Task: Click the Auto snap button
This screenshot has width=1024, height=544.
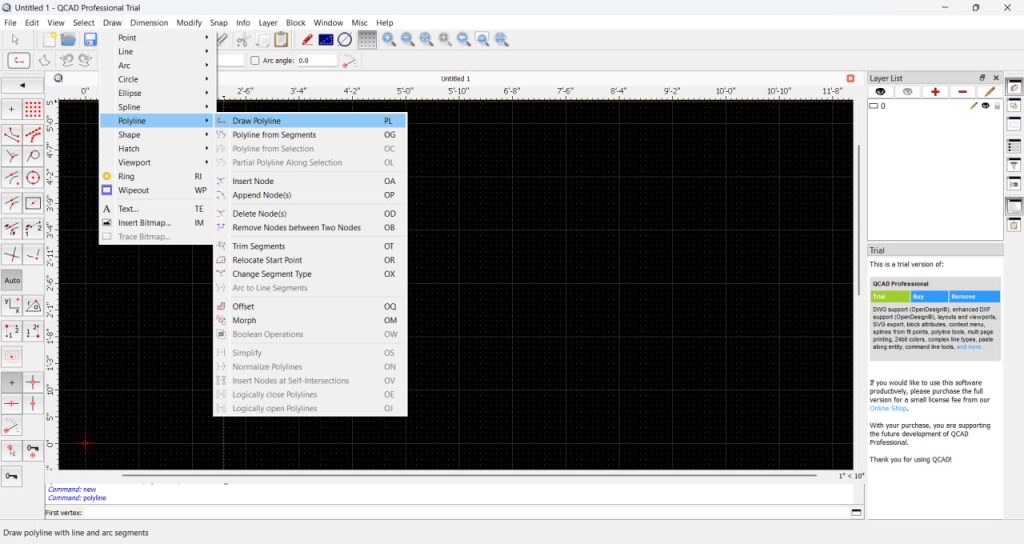Action: pos(12,280)
